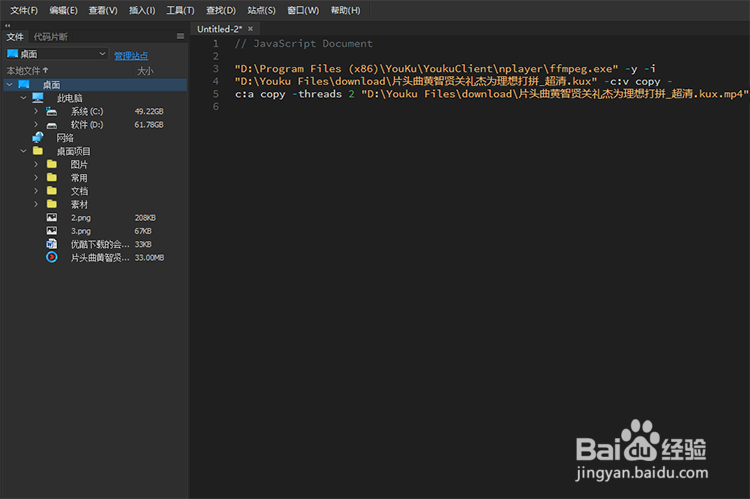The height and width of the screenshot is (499, 750).
Task: Select 软件 (D:) in the tree
Action: 87,125
